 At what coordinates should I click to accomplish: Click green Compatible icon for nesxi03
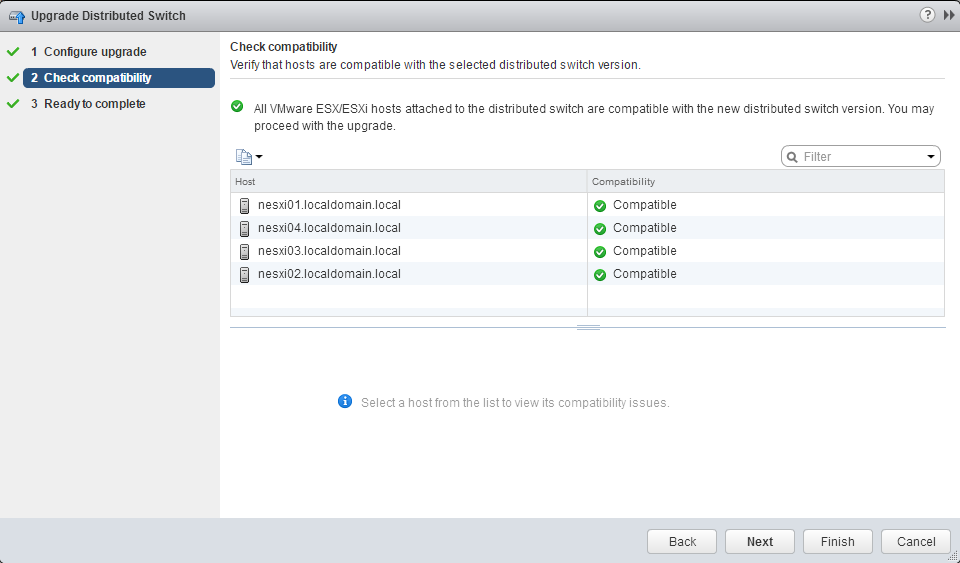click(x=600, y=252)
